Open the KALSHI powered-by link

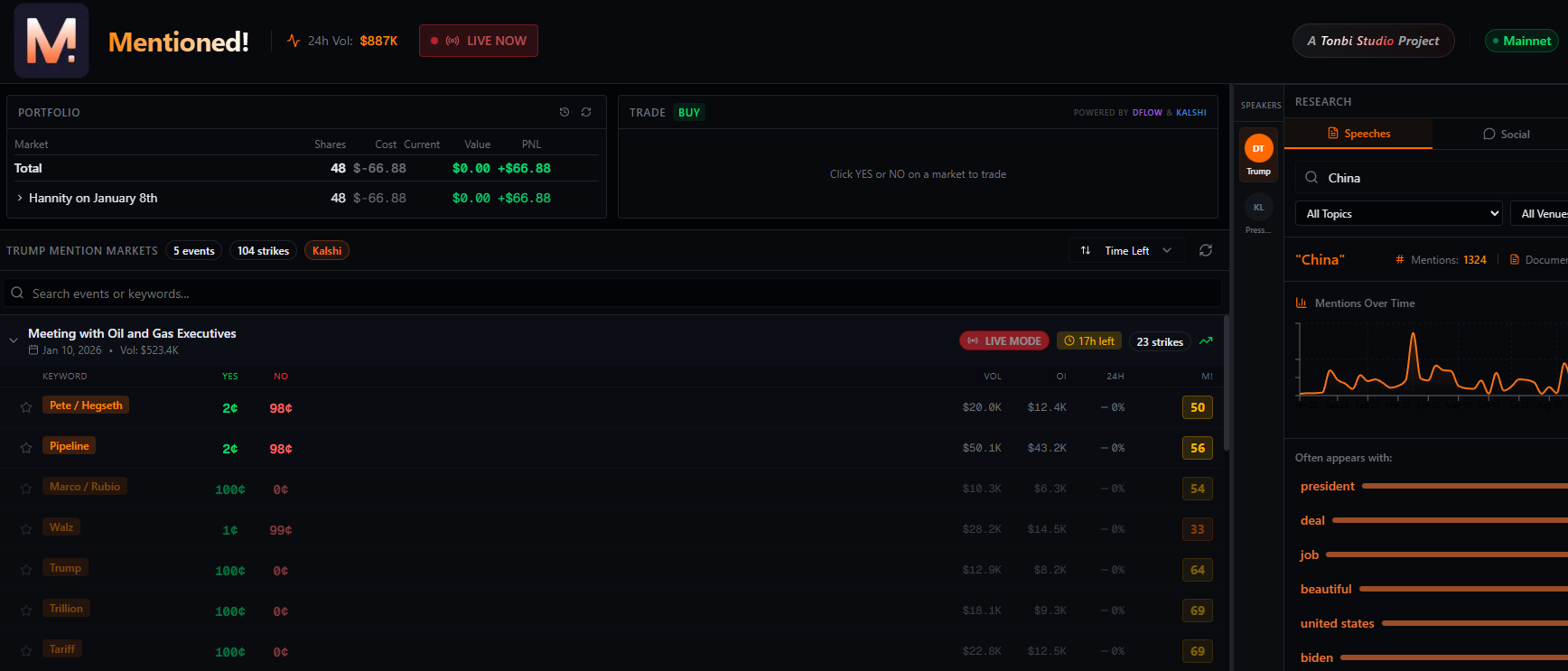[x=1191, y=113]
